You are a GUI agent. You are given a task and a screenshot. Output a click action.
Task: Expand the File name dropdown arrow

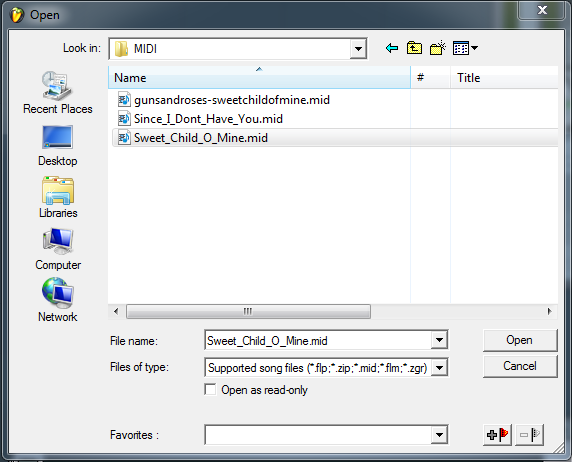click(x=439, y=340)
